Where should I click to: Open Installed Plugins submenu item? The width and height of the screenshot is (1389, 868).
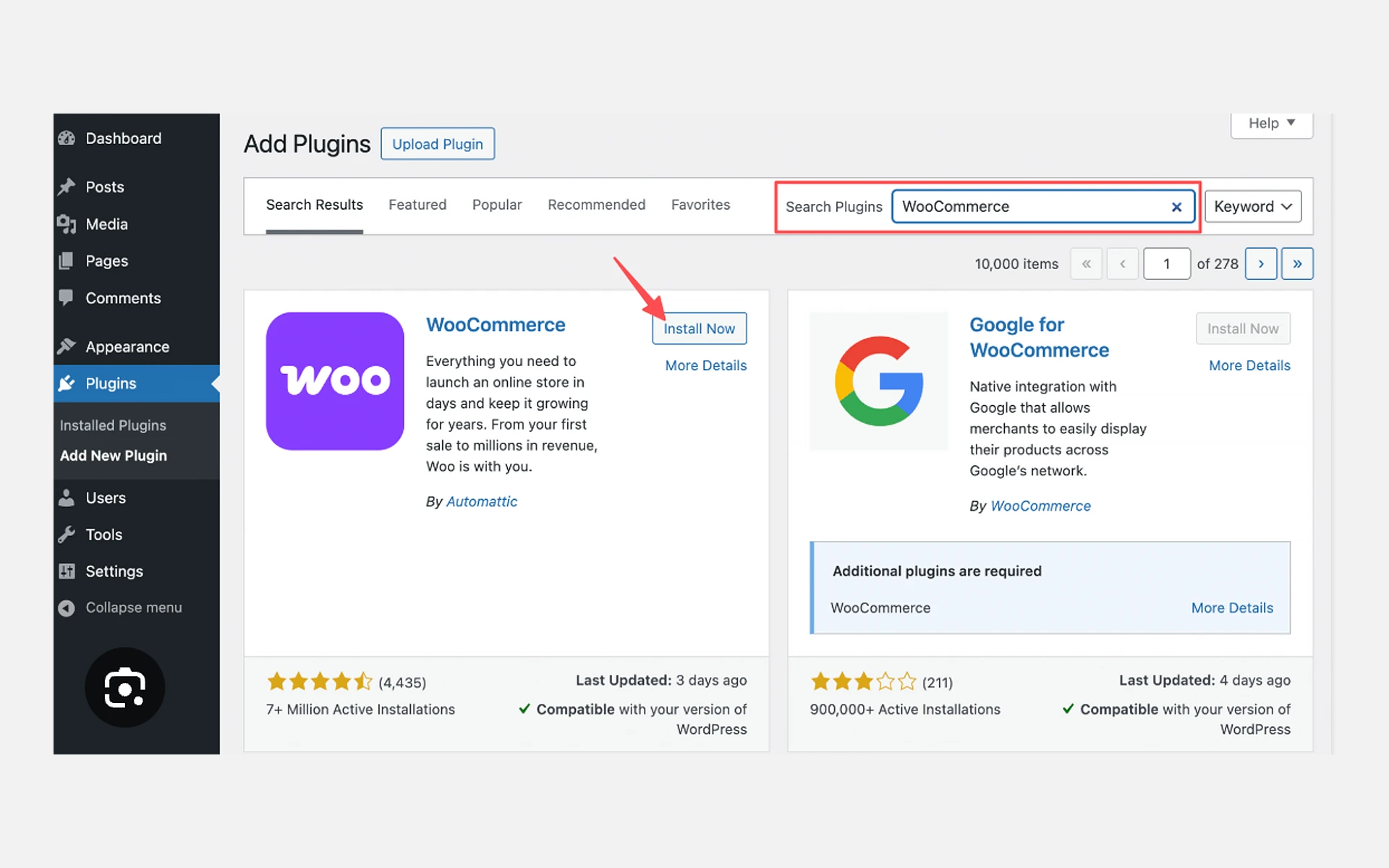[x=113, y=426]
